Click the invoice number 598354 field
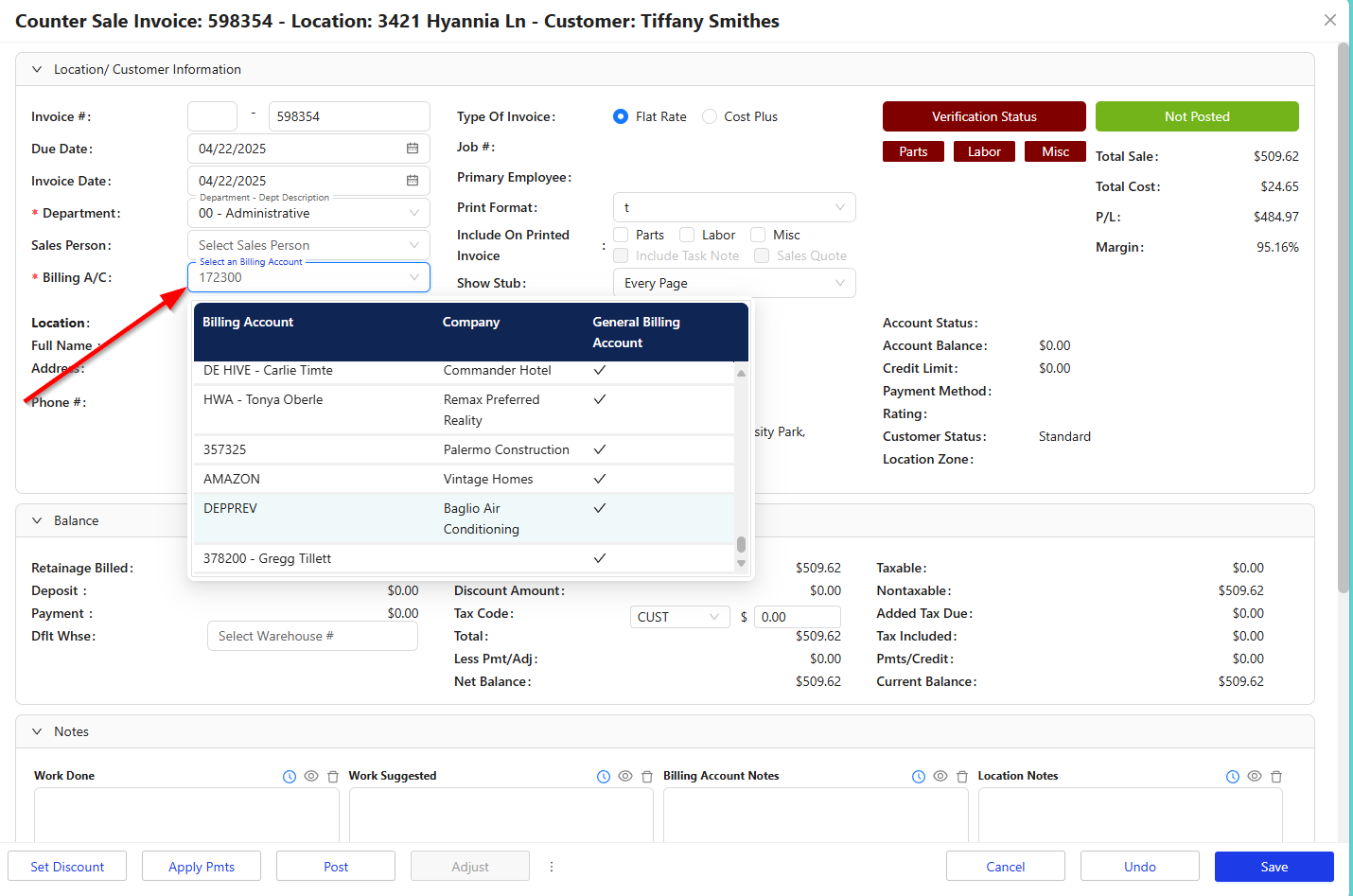 point(349,116)
